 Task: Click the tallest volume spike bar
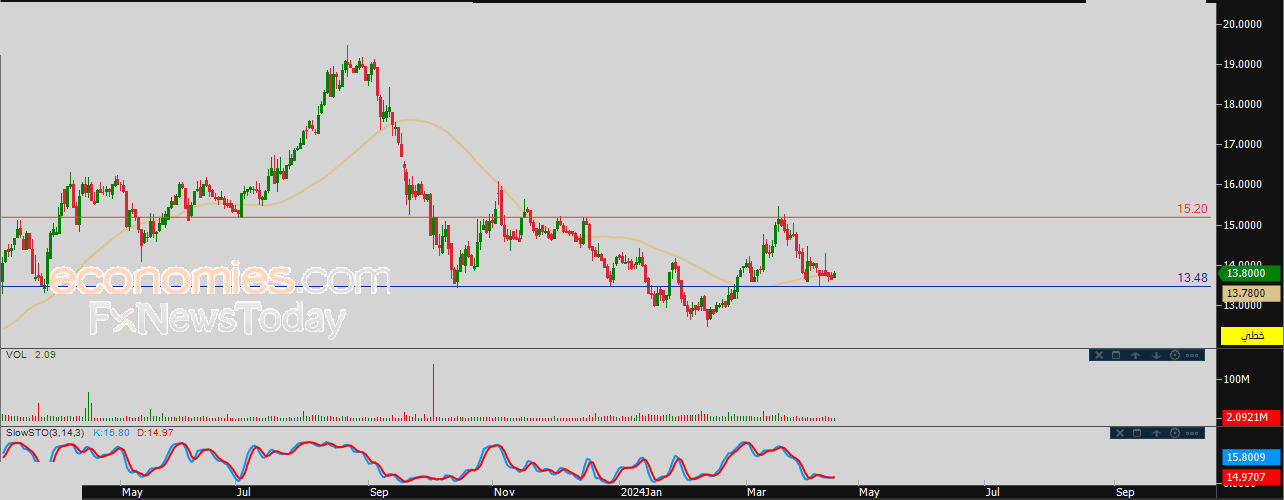(434, 392)
